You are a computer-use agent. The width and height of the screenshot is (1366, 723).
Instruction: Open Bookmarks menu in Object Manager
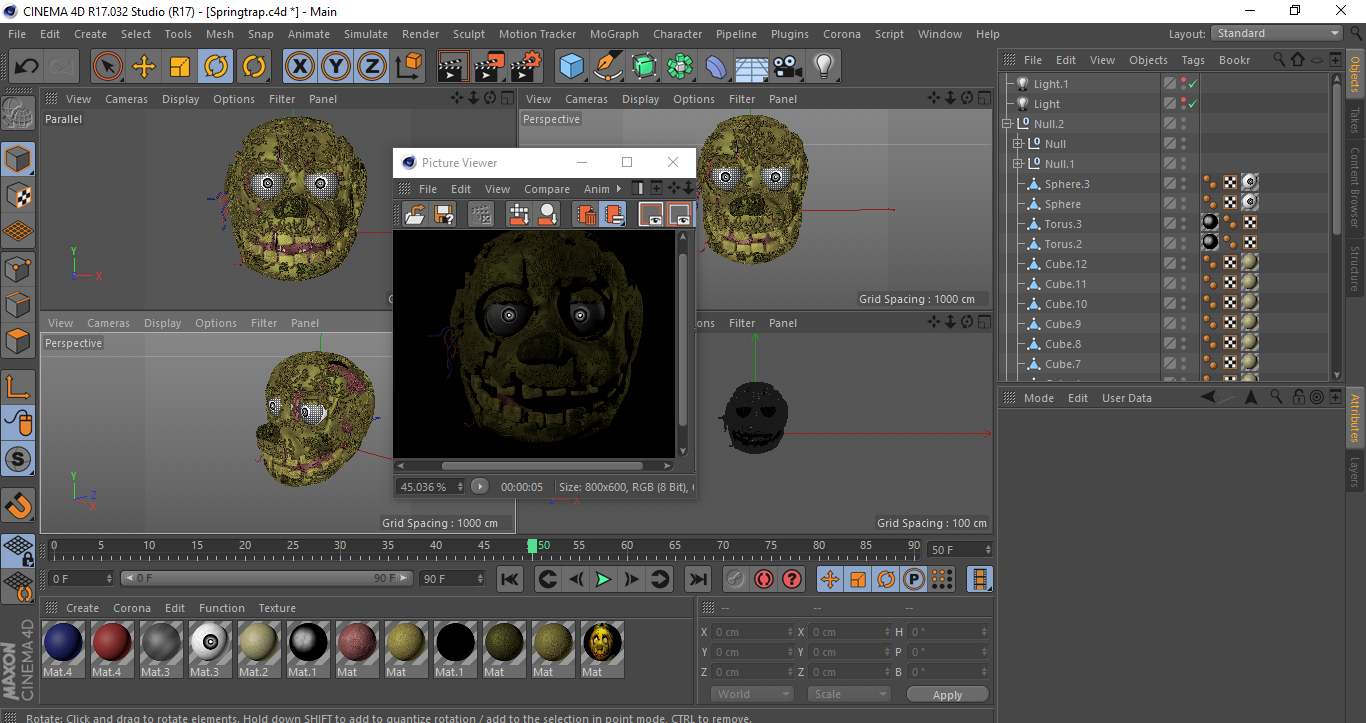pyautogui.click(x=1234, y=60)
